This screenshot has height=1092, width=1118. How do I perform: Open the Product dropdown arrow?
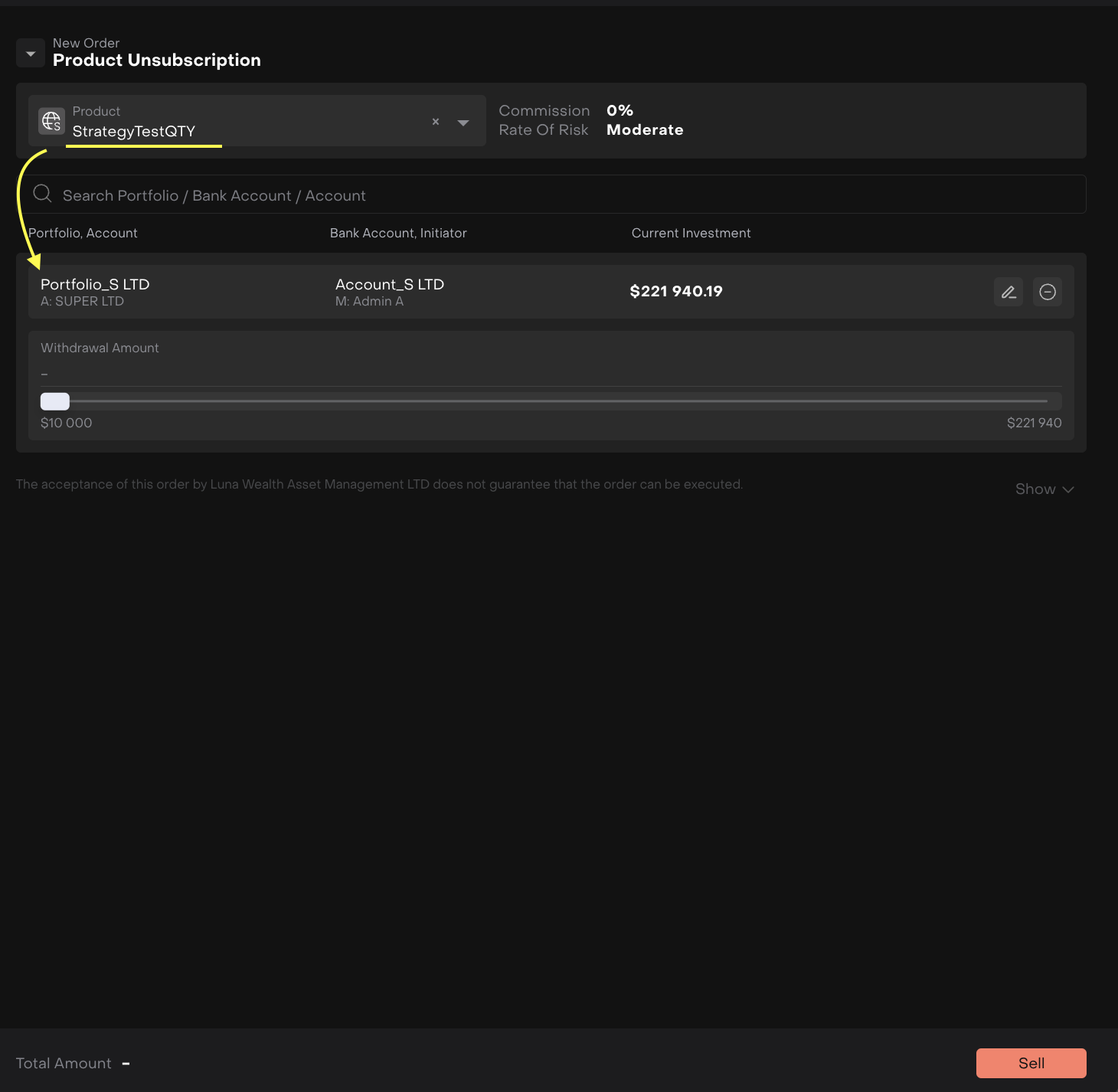coord(463,123)
